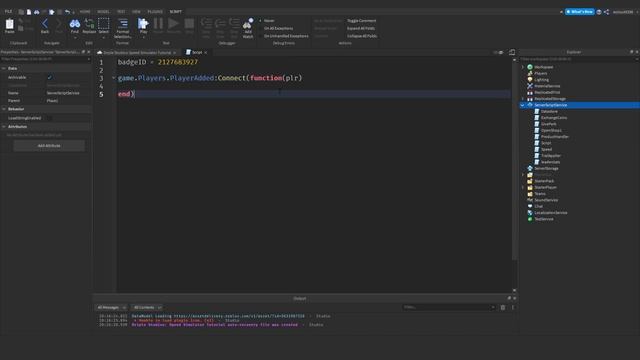The width and height of the screenshot is (640, 360).
Task: Select the ProductHandler script in Explorer
Action: pos(555,137)
